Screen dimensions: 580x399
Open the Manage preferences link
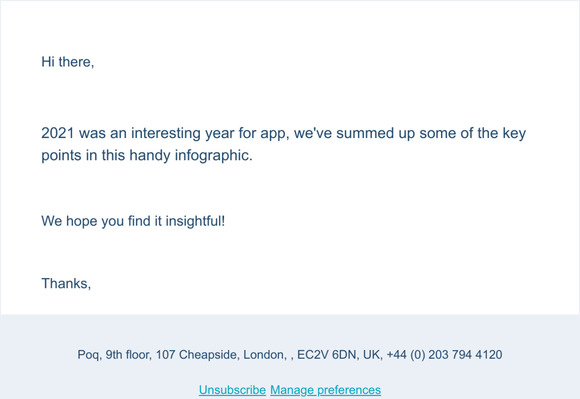point(326,390)
